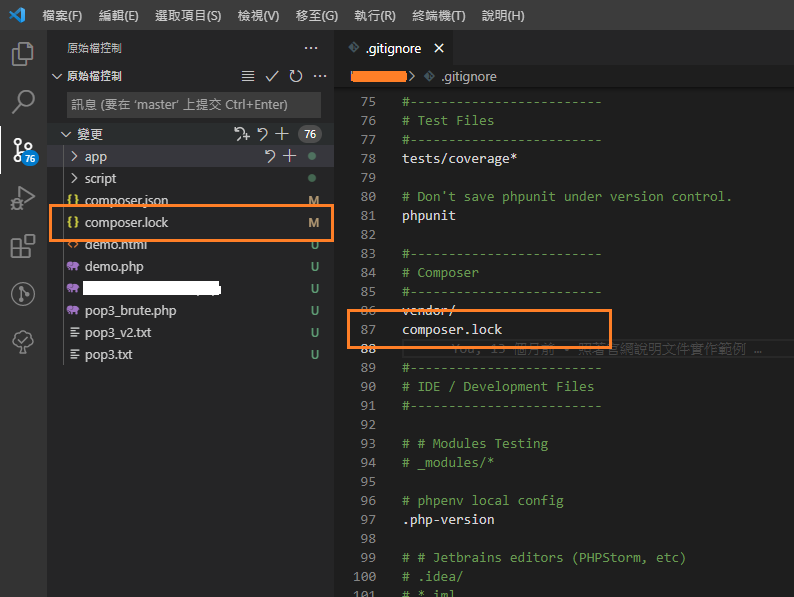Open Source Control view with 76 badge
Viewport: 794px width, 597px height.
pyautogui.click(x=24, y=150)
